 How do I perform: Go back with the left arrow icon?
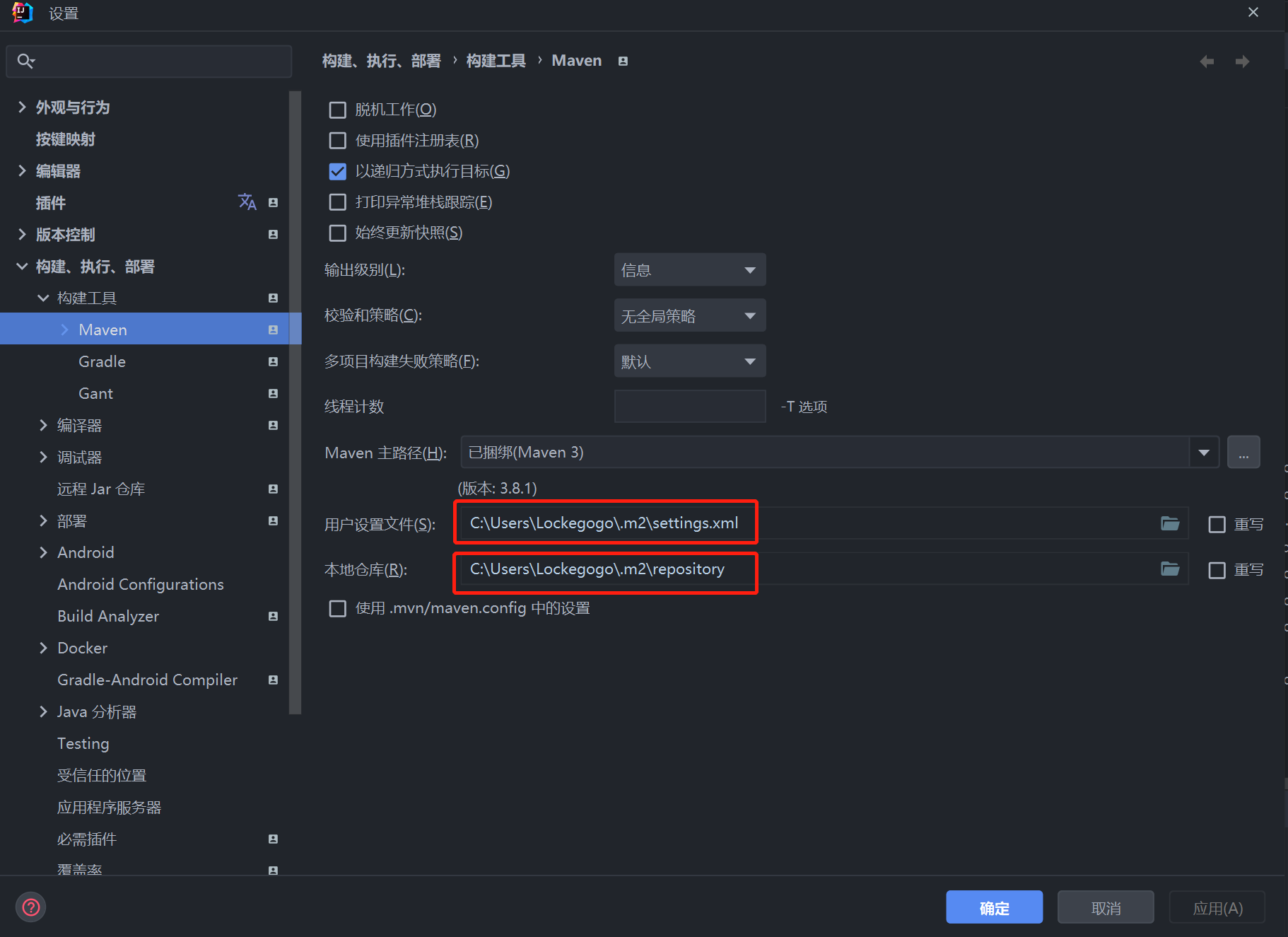point(1207,62)
